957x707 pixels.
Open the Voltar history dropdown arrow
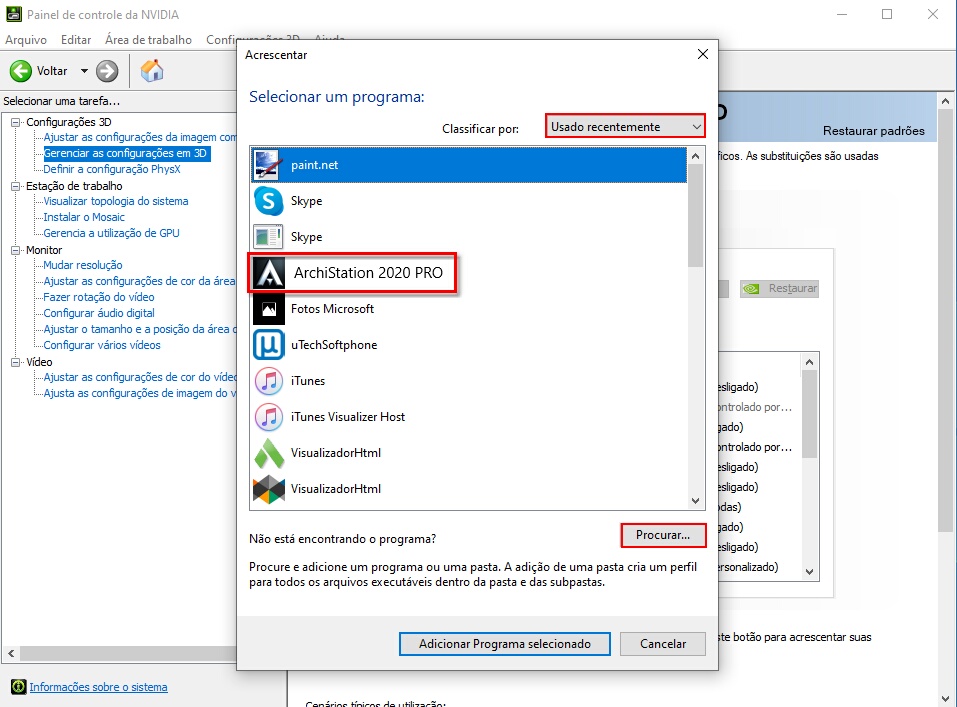coord(84,71)
